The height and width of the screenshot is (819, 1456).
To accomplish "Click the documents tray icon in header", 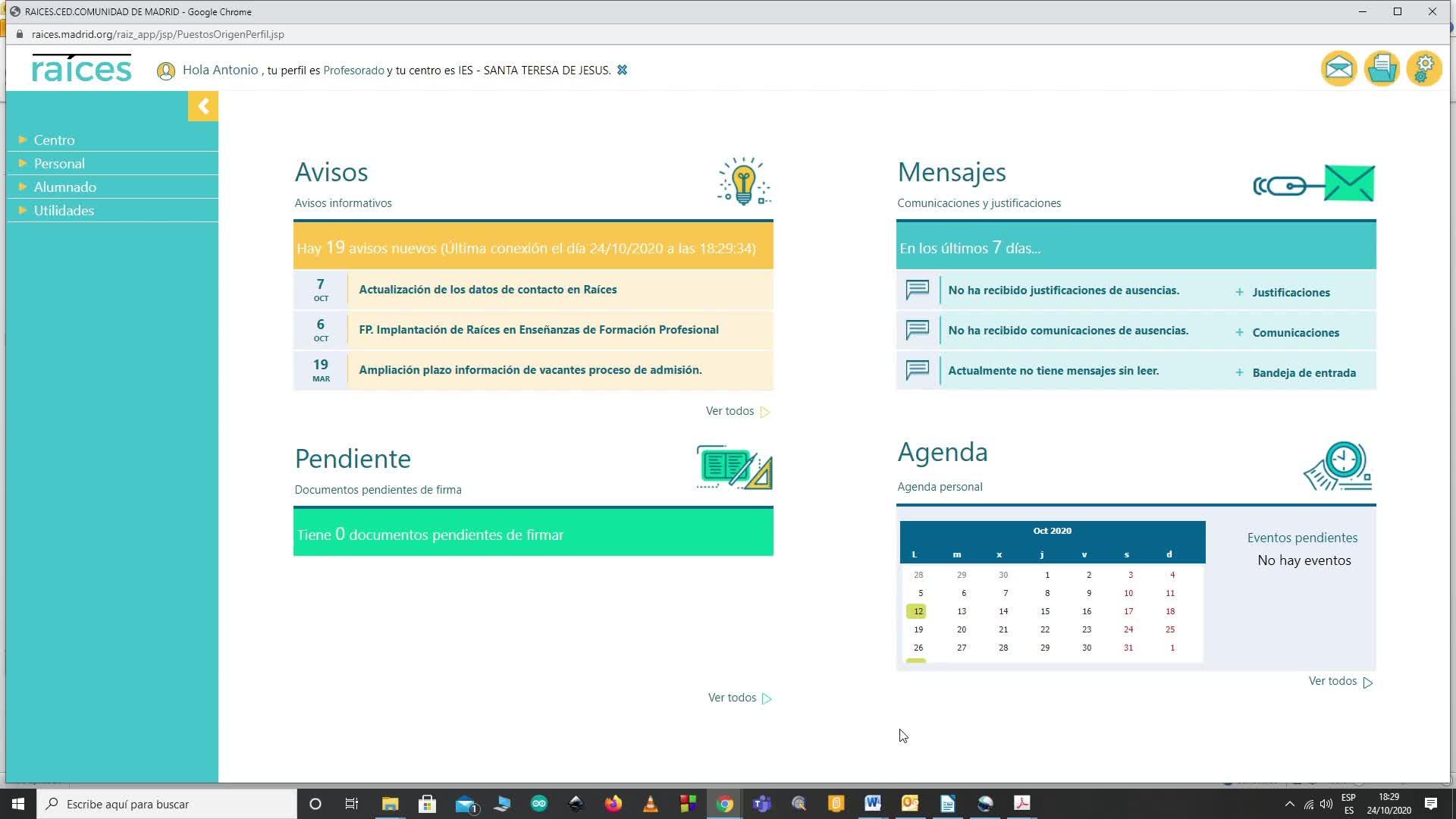I will click(x=1382, y=69).
